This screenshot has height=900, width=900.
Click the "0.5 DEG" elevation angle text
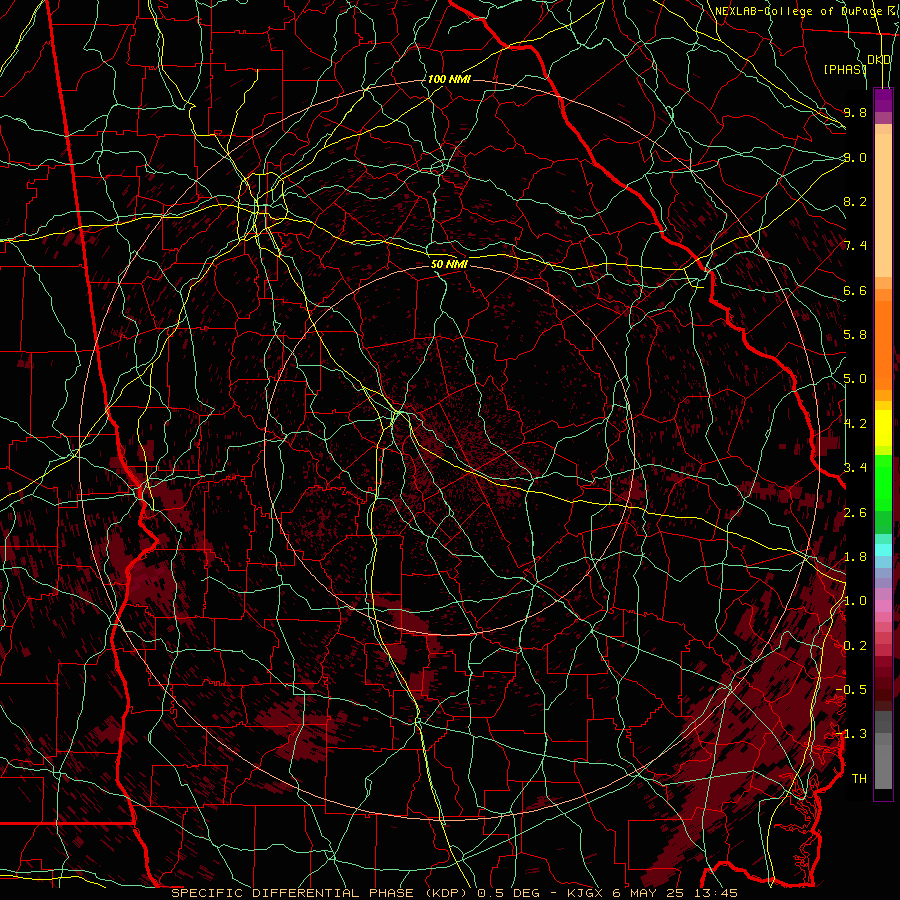(x=509, y=893)
